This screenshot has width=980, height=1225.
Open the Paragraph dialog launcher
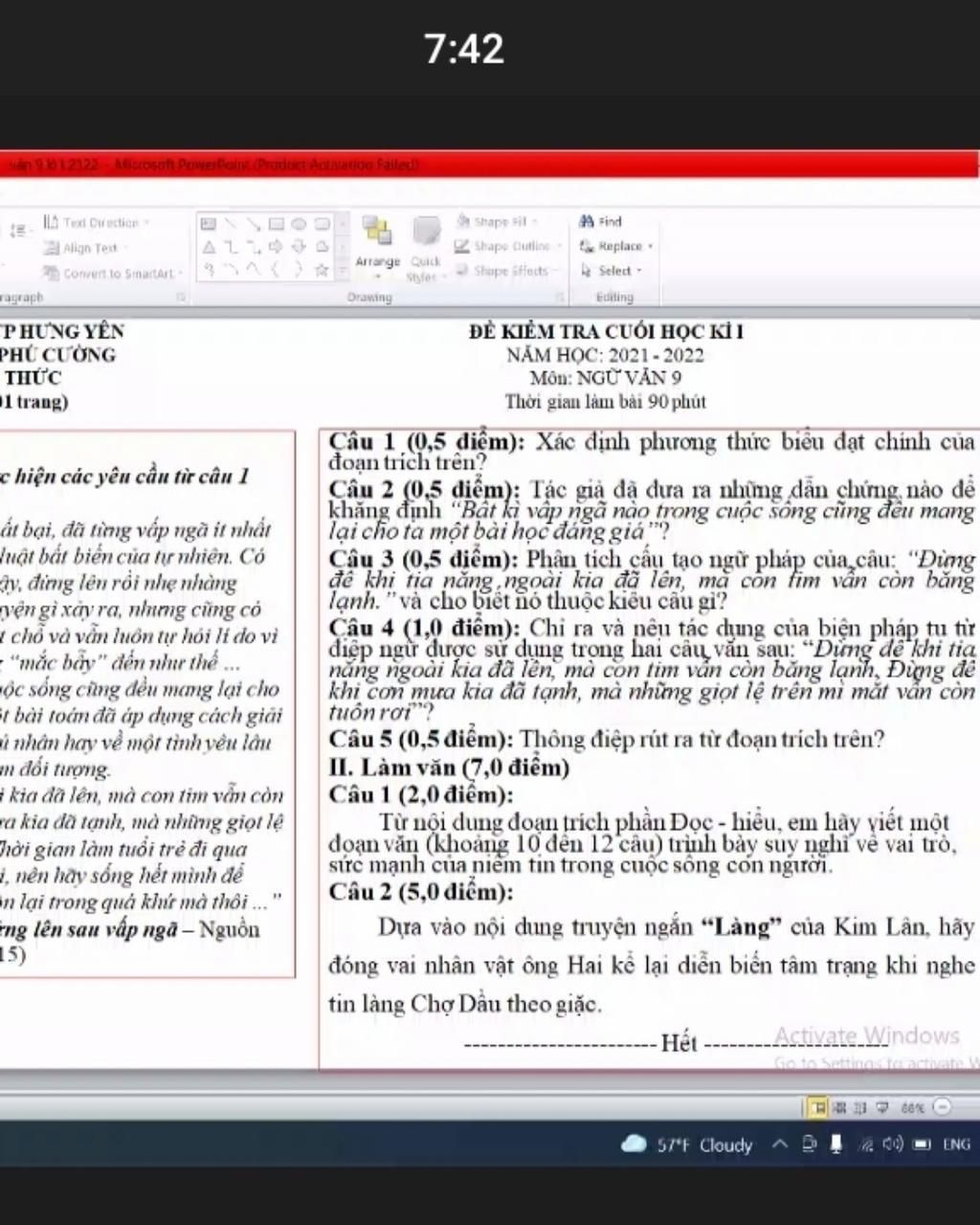click(x=180, y=298)
